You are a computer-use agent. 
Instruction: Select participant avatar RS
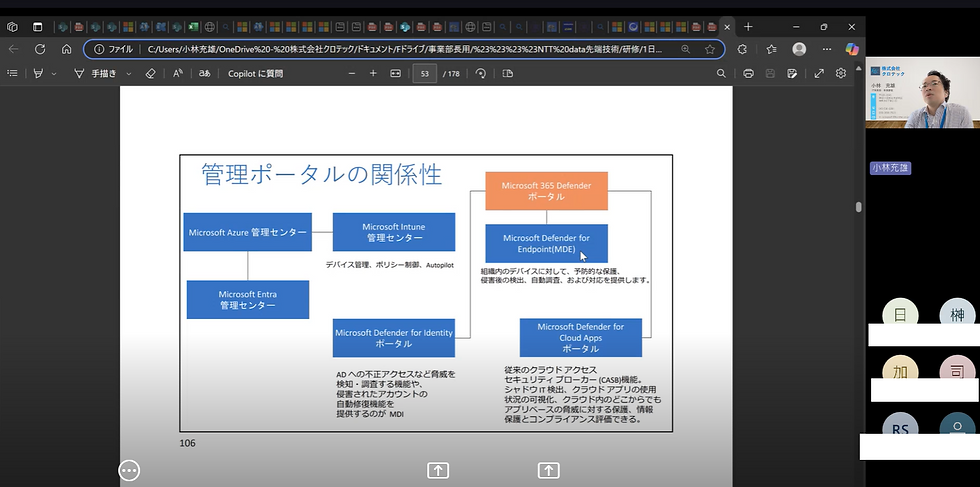pyautogui.click(x=900, y=426)
